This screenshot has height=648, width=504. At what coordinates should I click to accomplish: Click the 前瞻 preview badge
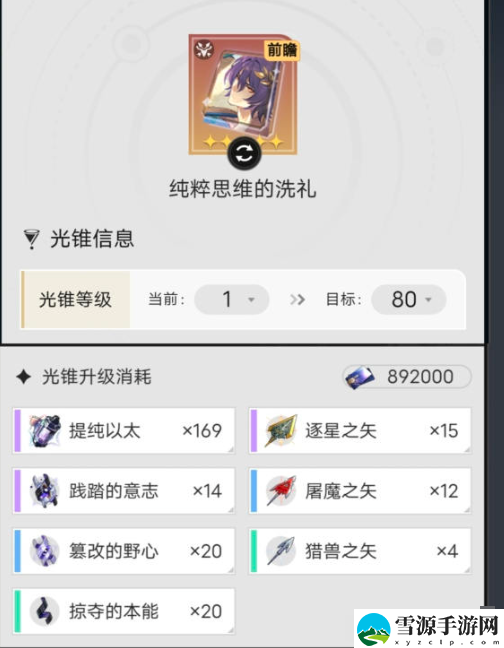[282, 51]
